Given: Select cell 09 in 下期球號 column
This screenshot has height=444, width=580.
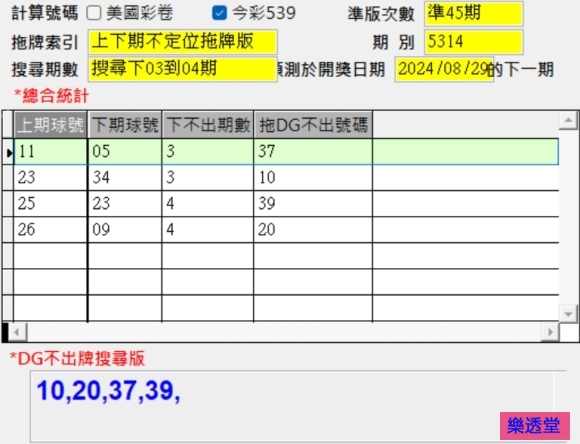Looking at the screenshot, I should click(x=125, y=230).
